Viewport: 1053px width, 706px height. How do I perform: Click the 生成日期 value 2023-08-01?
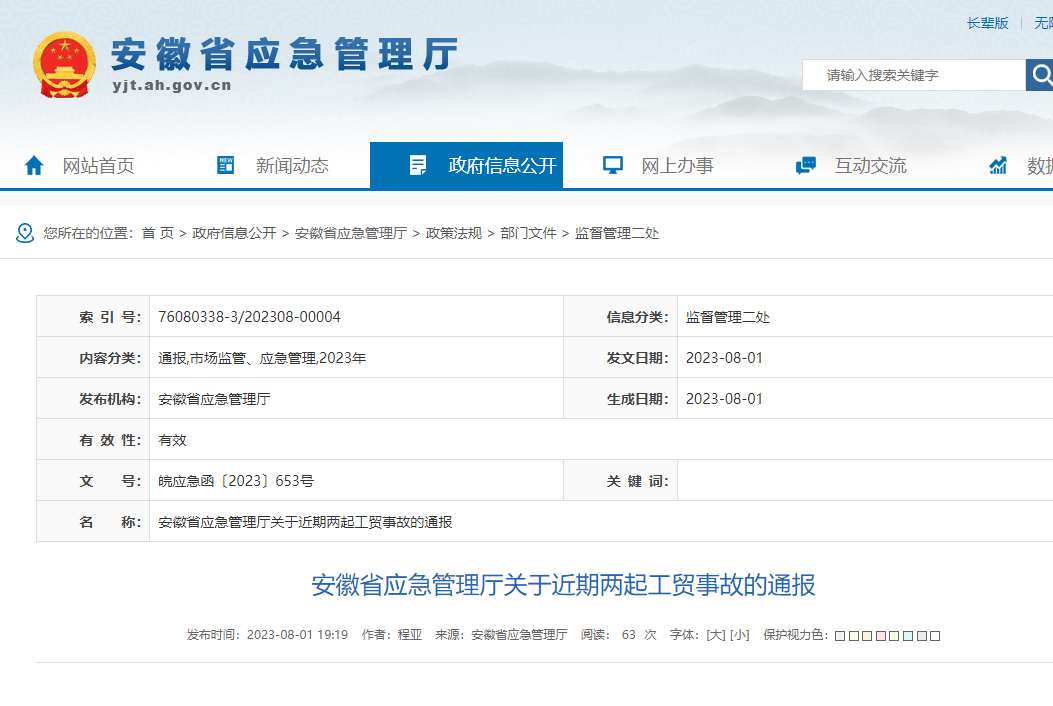tap(724, 399)
